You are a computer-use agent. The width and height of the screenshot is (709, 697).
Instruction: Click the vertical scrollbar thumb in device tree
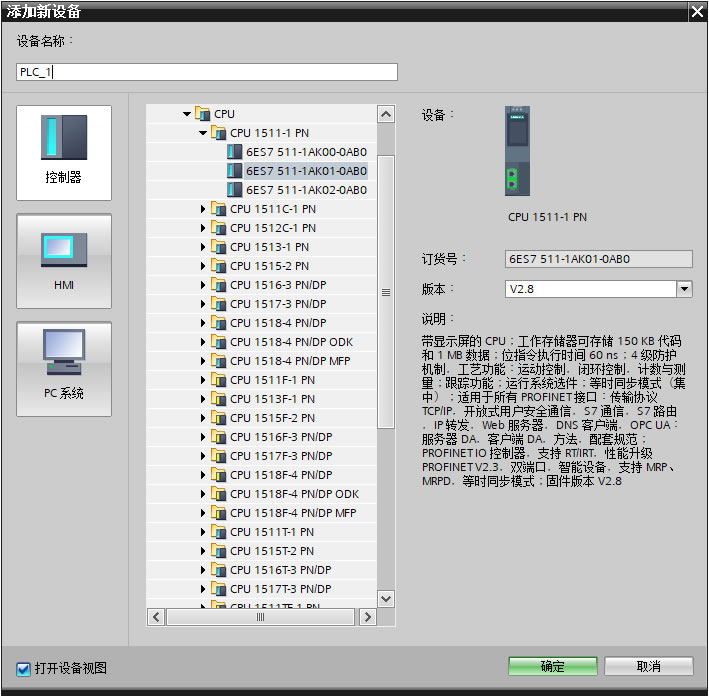pos(386,292)
